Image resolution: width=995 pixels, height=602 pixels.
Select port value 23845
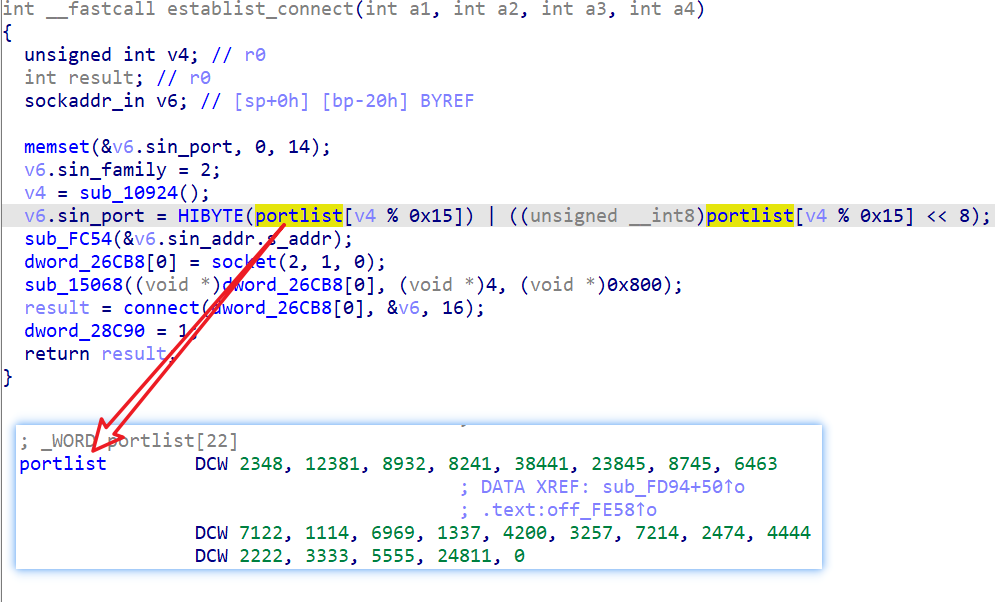click(618, 464)
